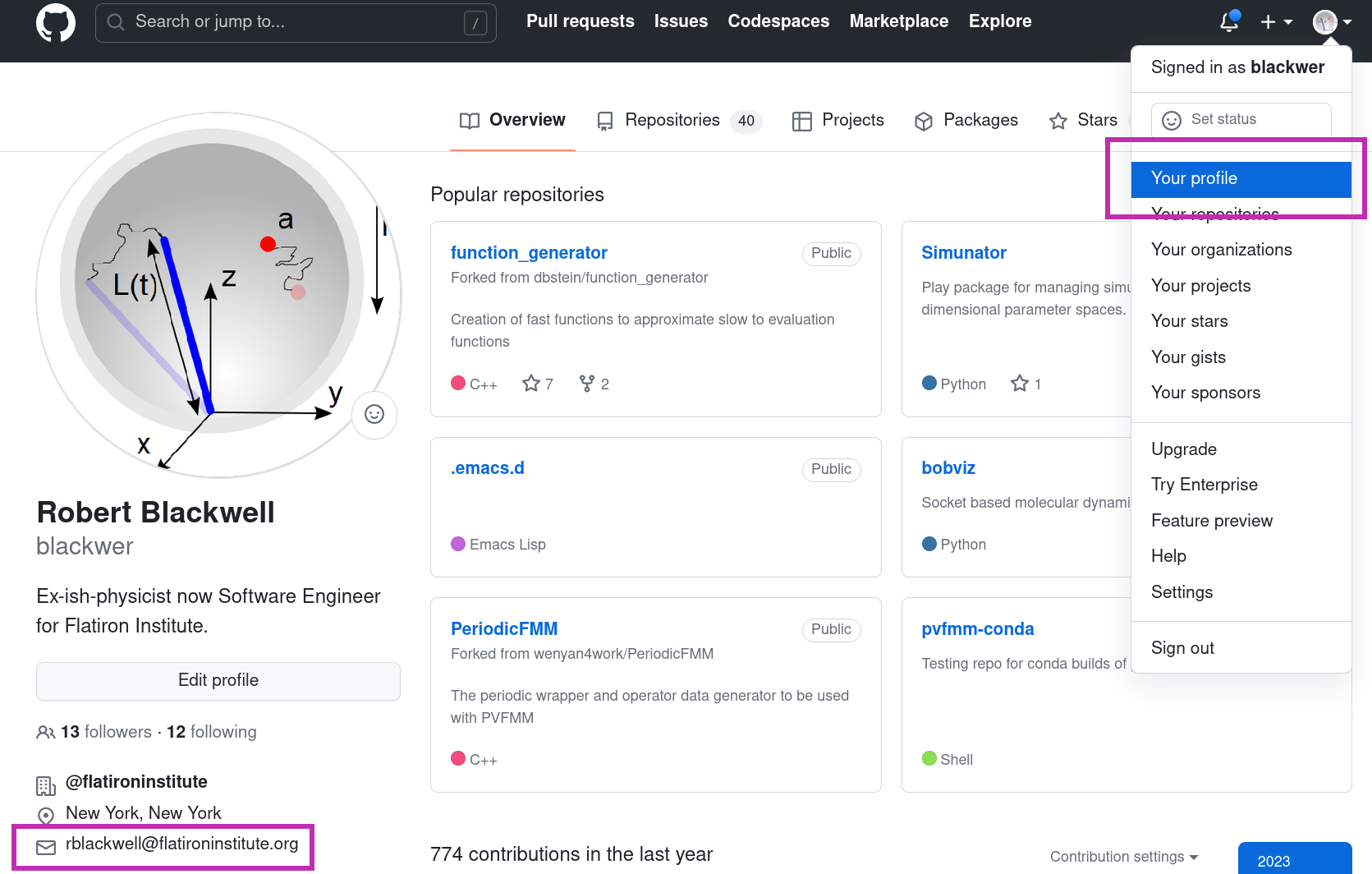
Task: Click the smiley status emoji button on avatar
Action: 374,415
